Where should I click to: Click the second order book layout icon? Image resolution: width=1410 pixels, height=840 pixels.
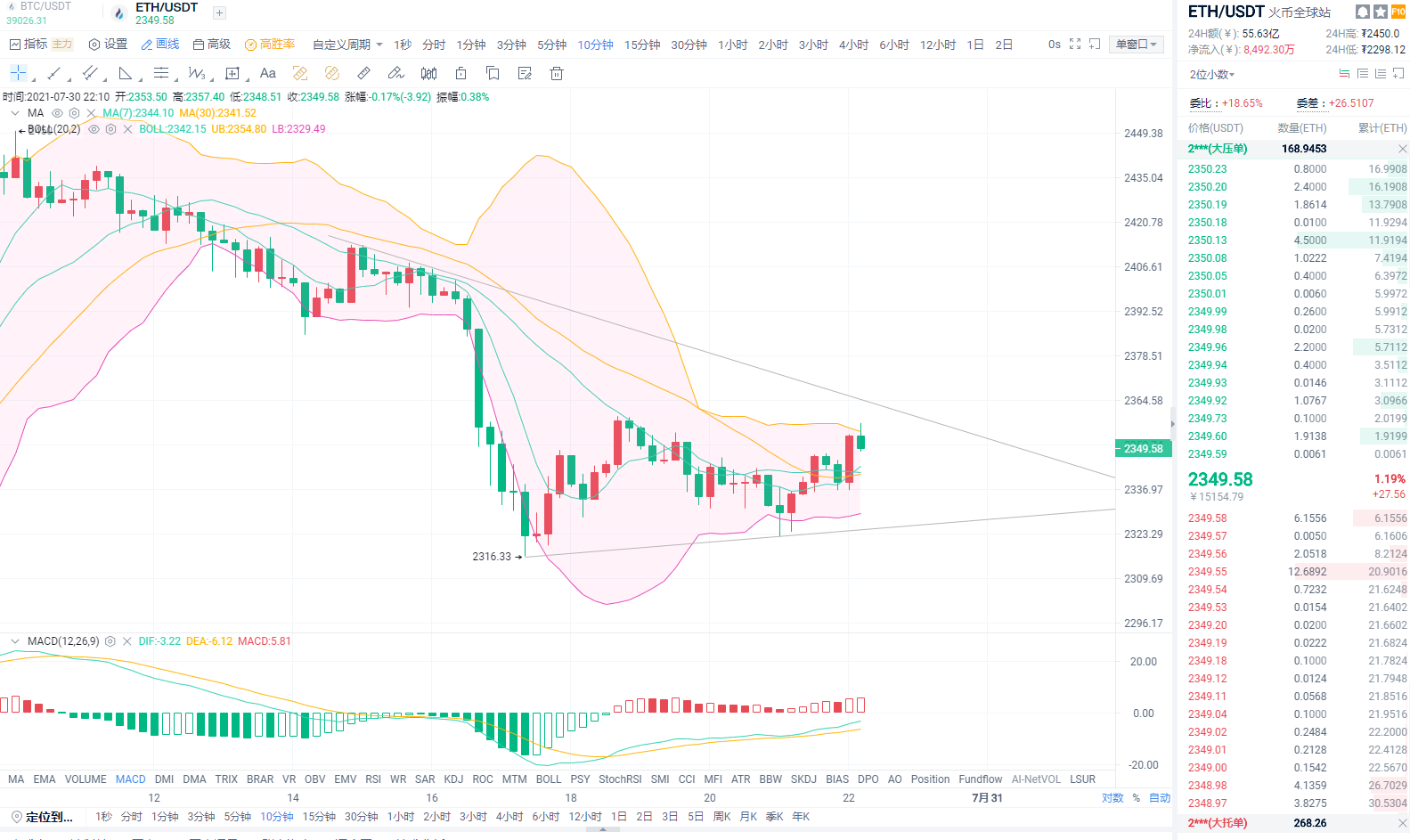1363,74
